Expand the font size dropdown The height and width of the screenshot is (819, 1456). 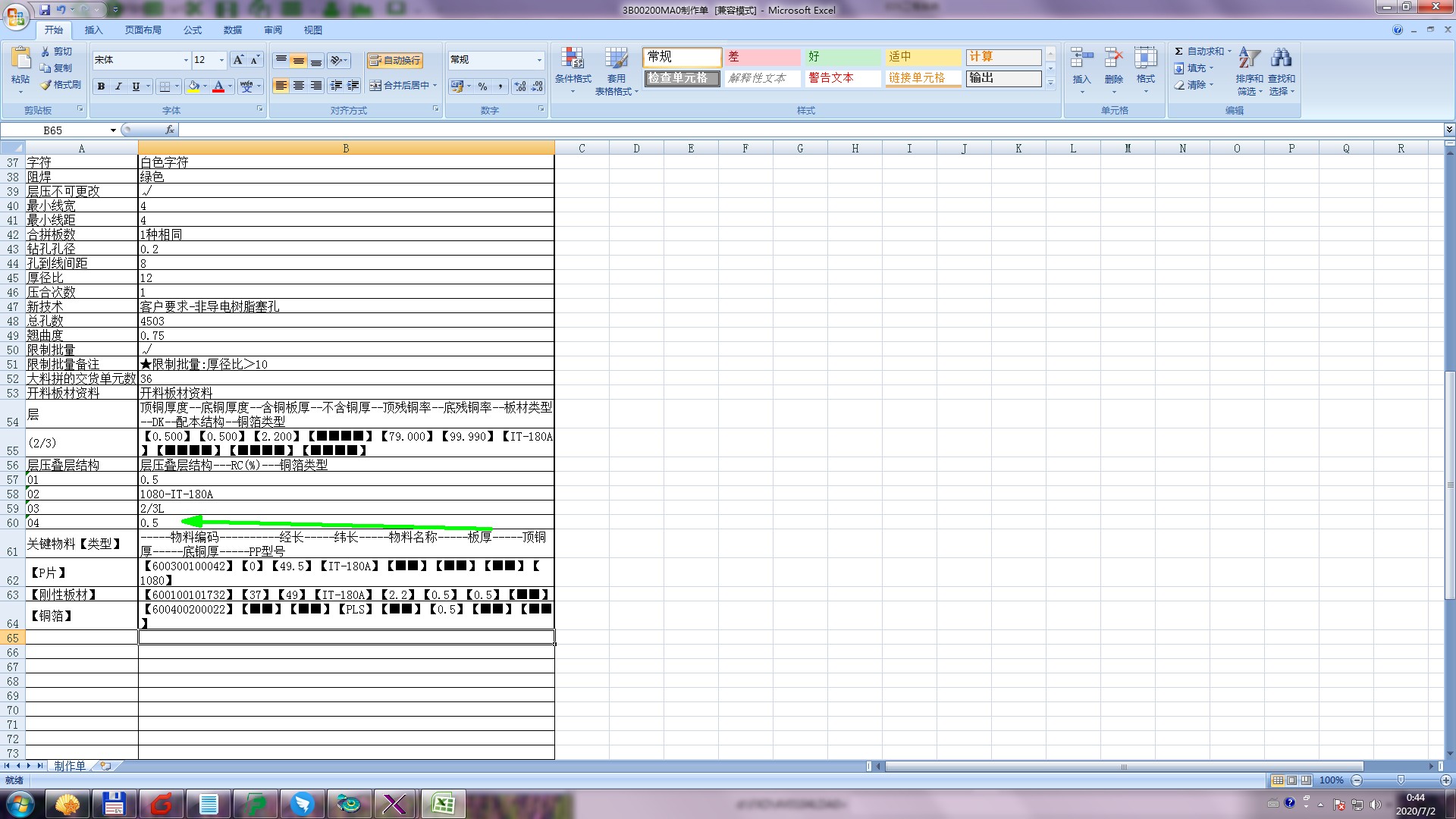(x=221, y=61)
